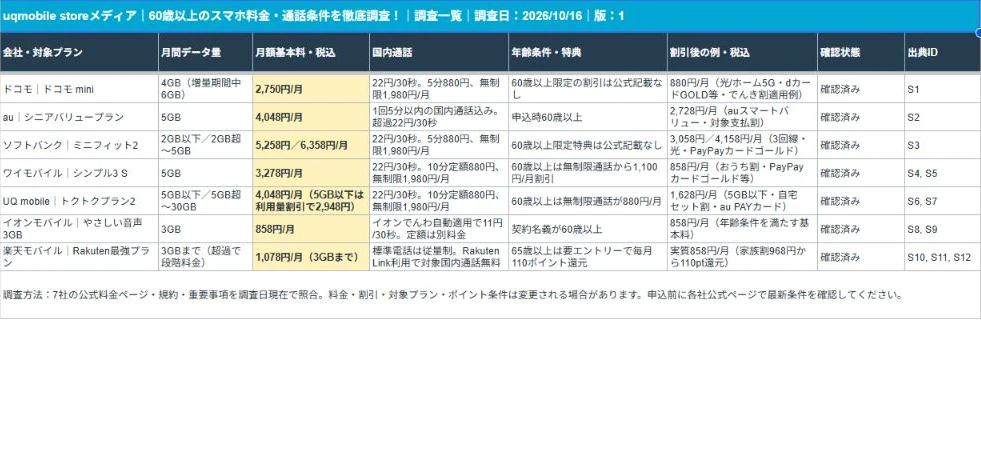This screenshot has width=981, height=467.
Task: Click the source ID "S1"
Action: click(942, 89)
